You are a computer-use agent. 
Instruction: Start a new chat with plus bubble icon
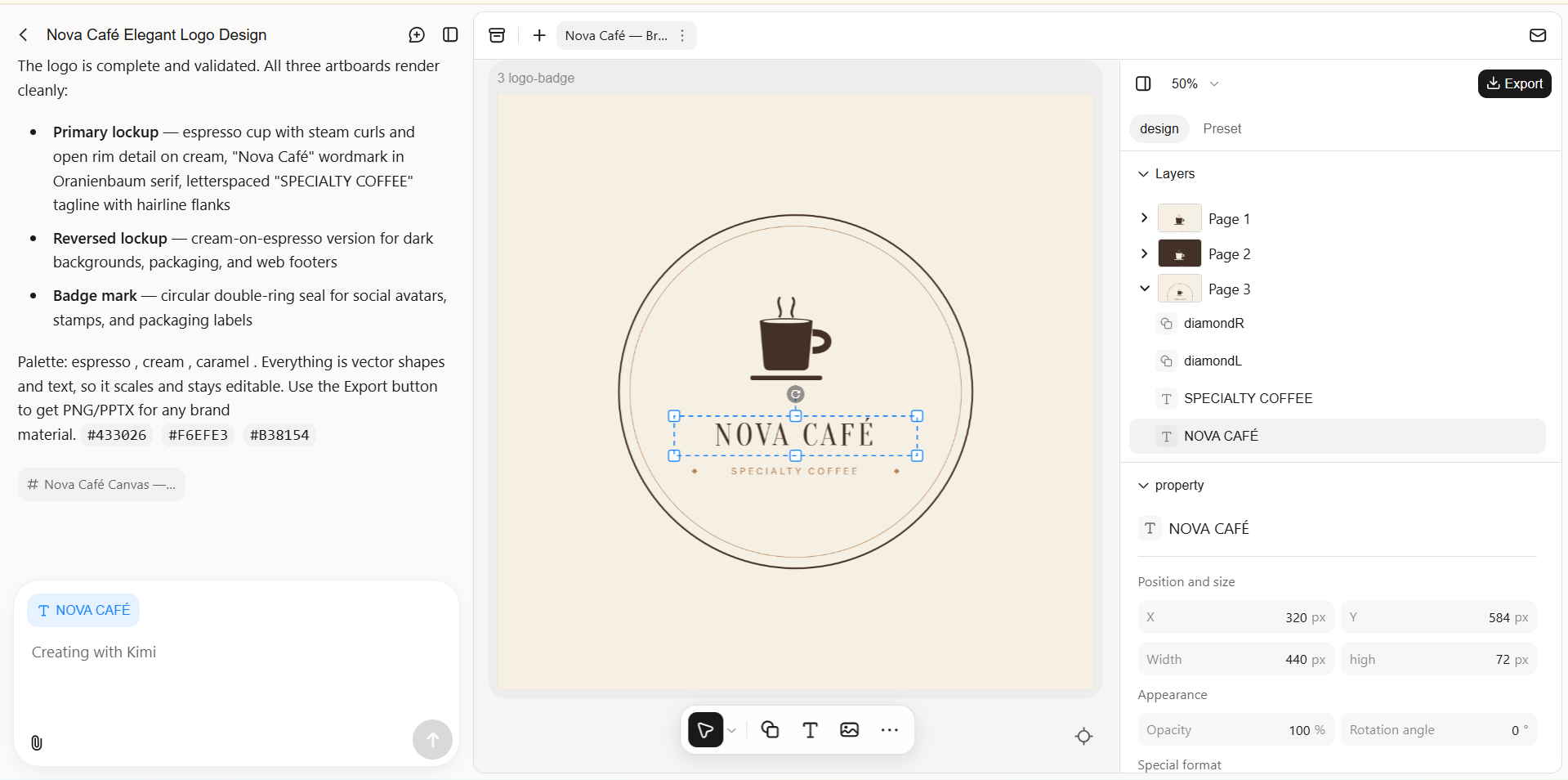click(x=417, y=34)
